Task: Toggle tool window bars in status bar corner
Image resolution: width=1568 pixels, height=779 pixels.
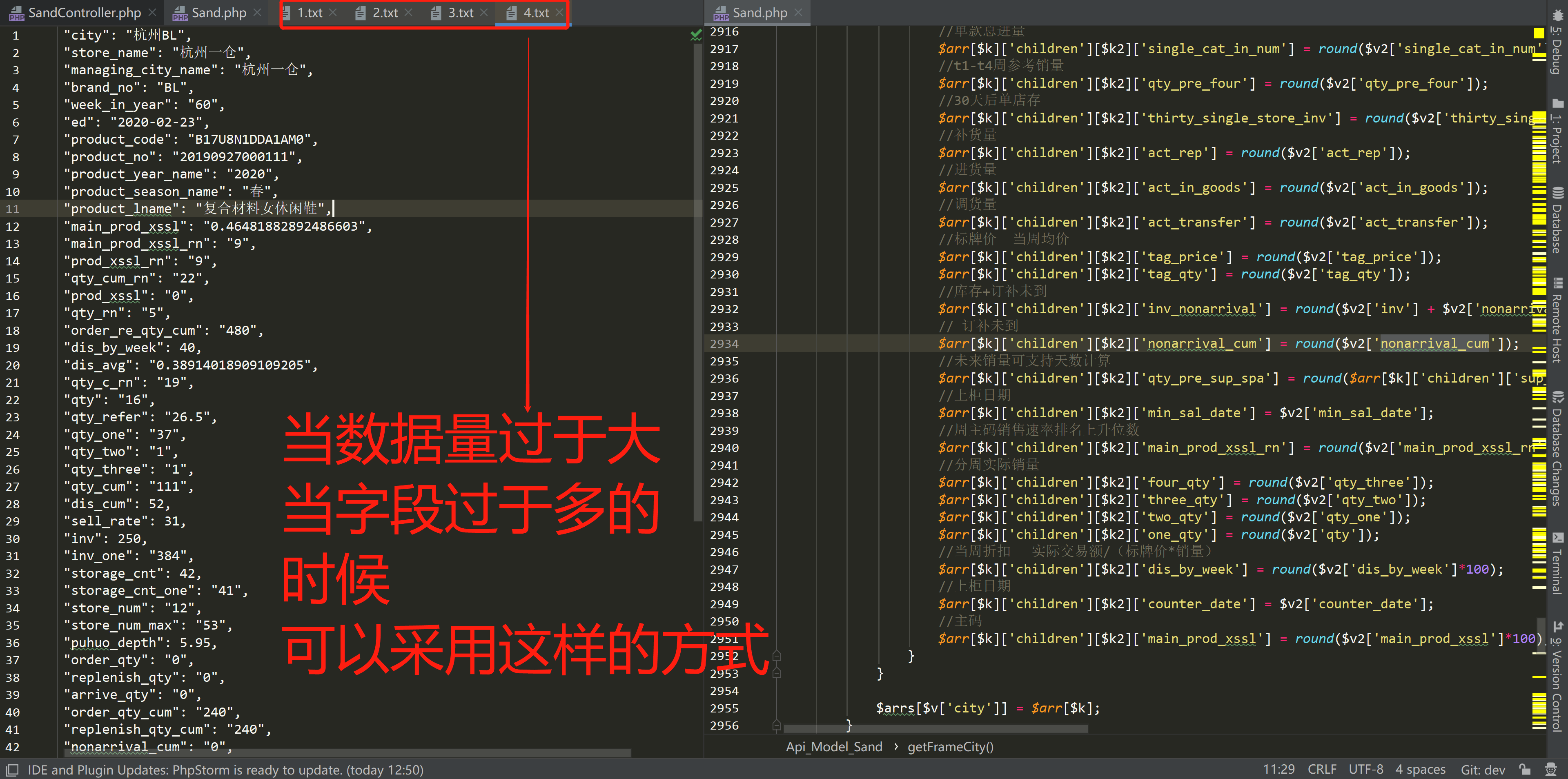Action: pyautogui.click(x=12, y=770)
